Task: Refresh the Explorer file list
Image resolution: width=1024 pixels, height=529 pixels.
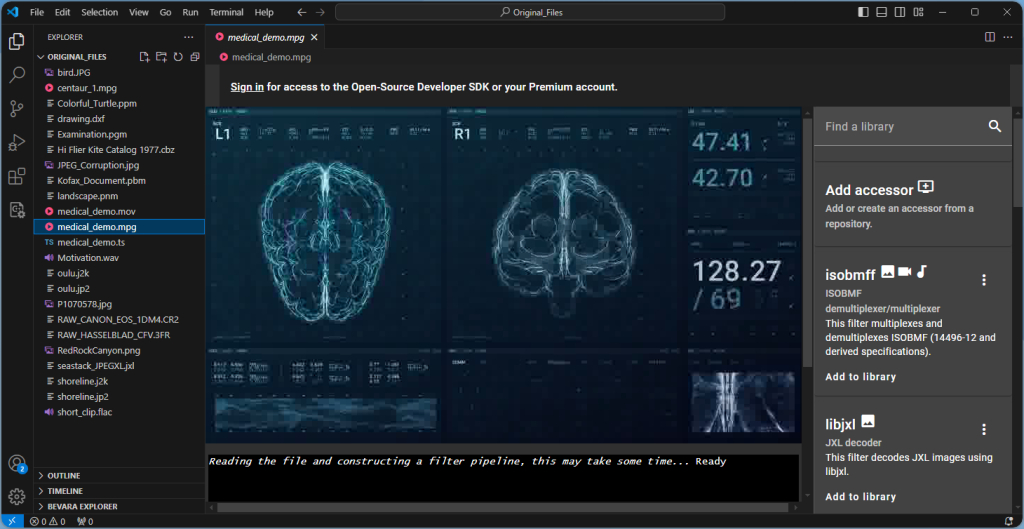Action: point(178,57)
